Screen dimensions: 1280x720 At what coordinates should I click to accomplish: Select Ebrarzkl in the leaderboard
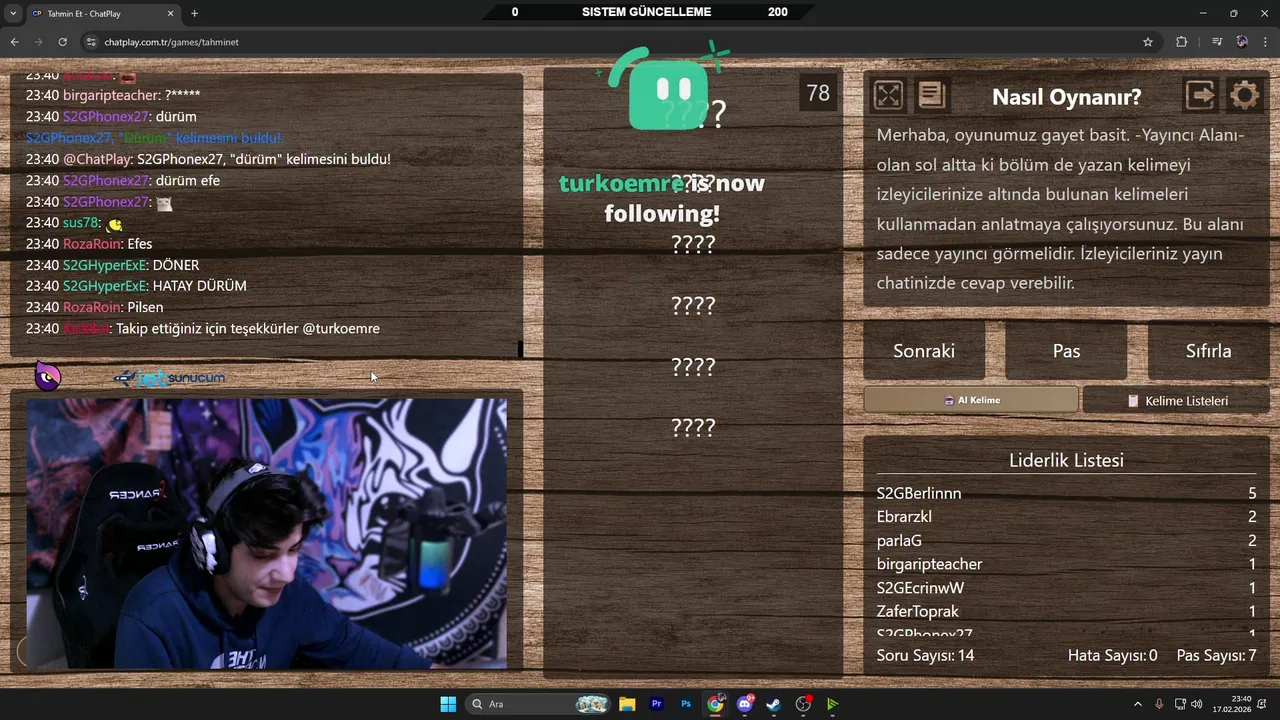pyautogui.click(x=1066, y=517)
